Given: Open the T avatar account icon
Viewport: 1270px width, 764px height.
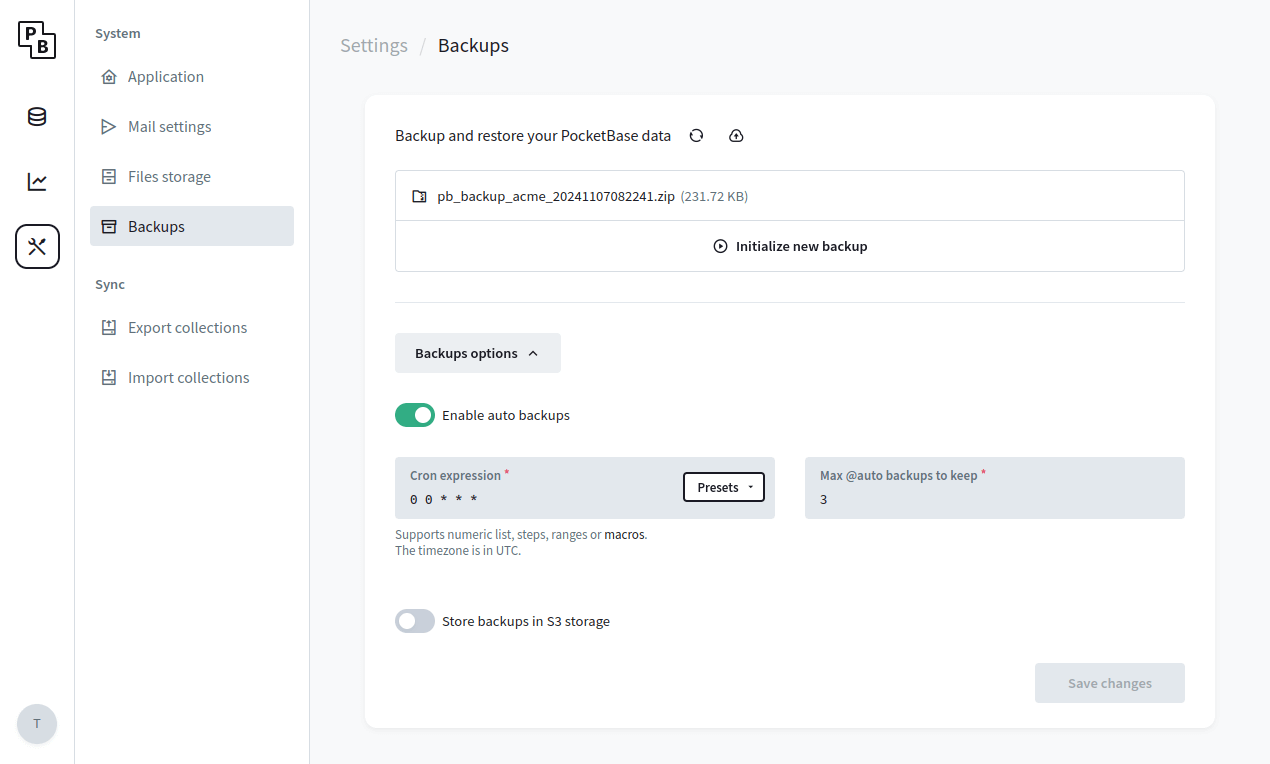Looking at the screenshot, I should pyautogui.click(x=37, y=724).
